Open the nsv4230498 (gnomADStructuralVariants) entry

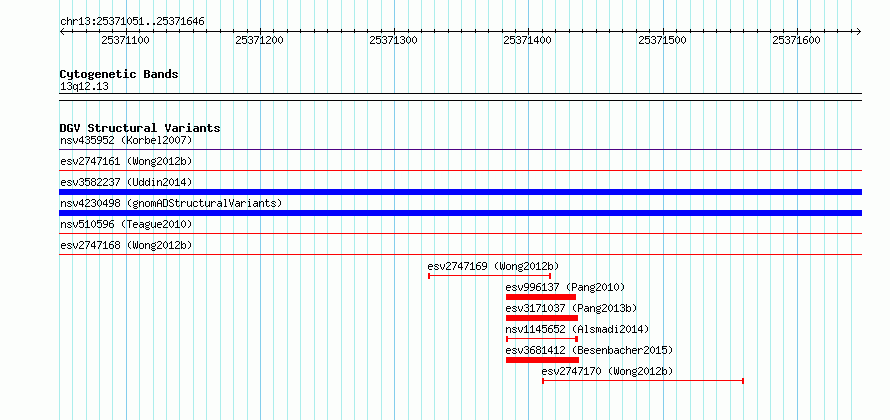[x=171, y=203]
